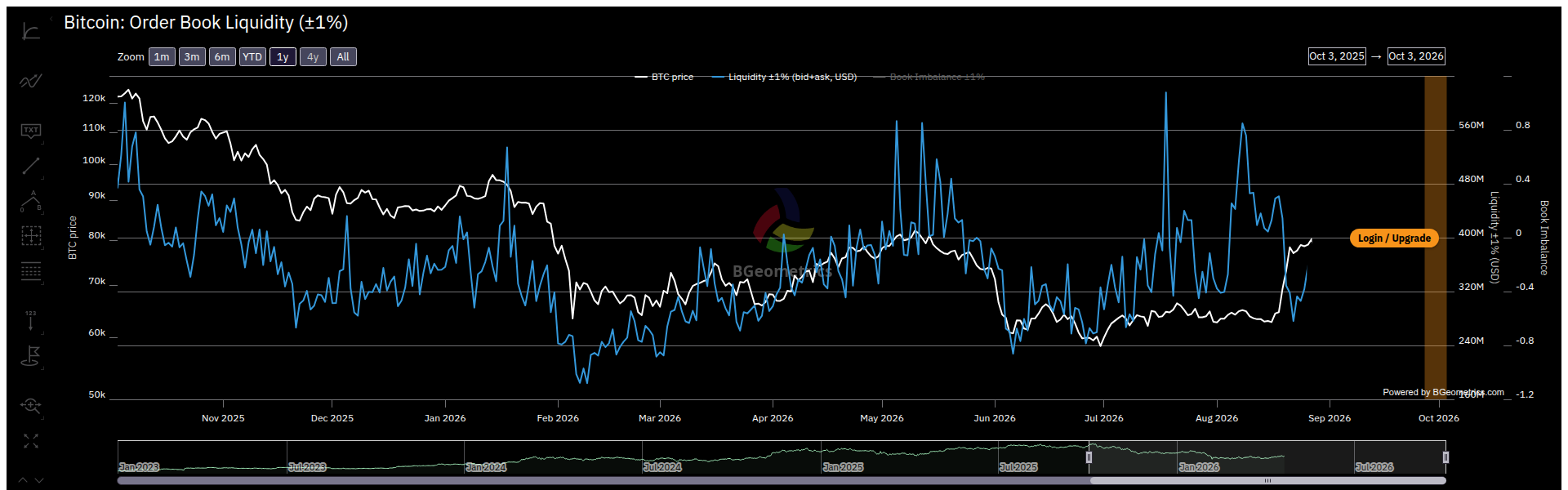Viewport: 1568px width, 490px height.
Task: Click toolbar scroll up arrow
Action: click(x=23, y=480)
